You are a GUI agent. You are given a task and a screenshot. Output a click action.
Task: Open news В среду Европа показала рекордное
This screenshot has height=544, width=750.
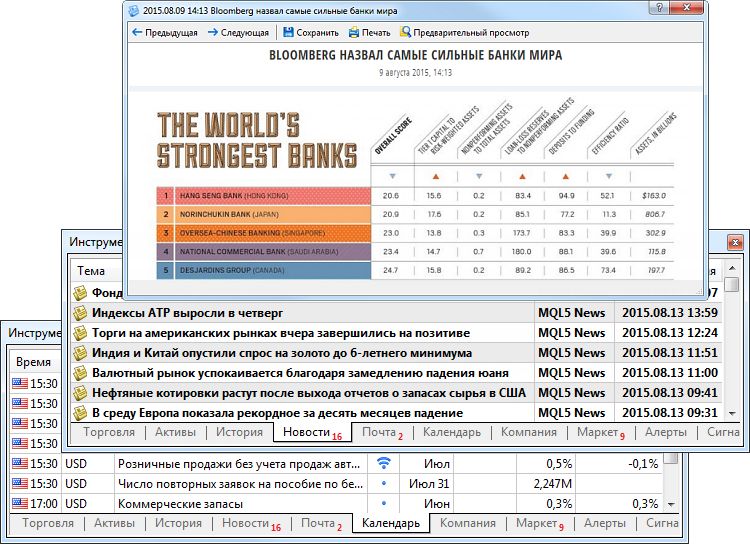[277, 412]
